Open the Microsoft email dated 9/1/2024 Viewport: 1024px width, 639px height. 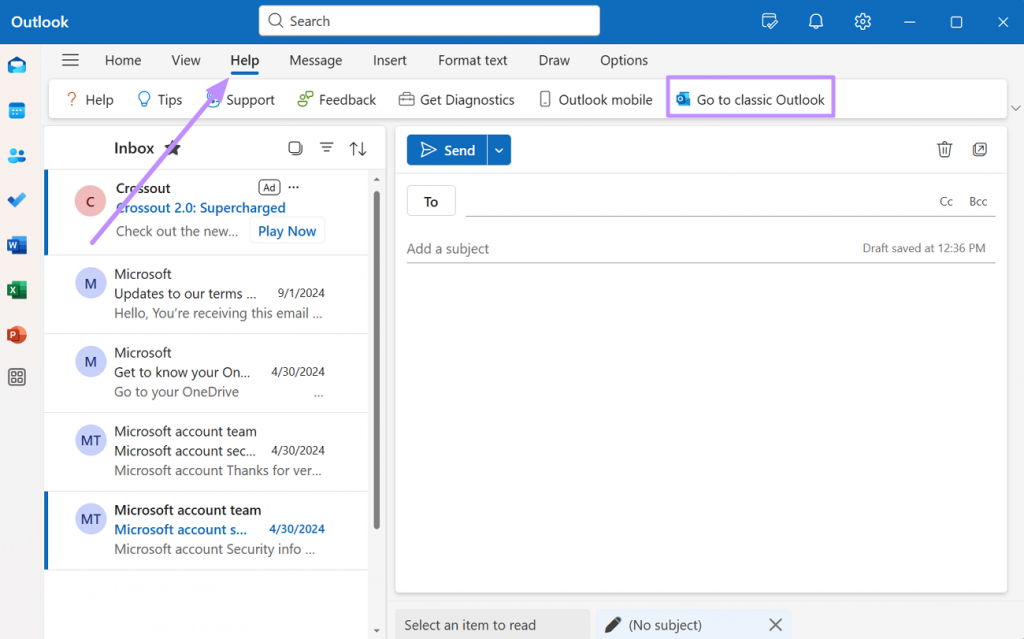pos(206,294)
